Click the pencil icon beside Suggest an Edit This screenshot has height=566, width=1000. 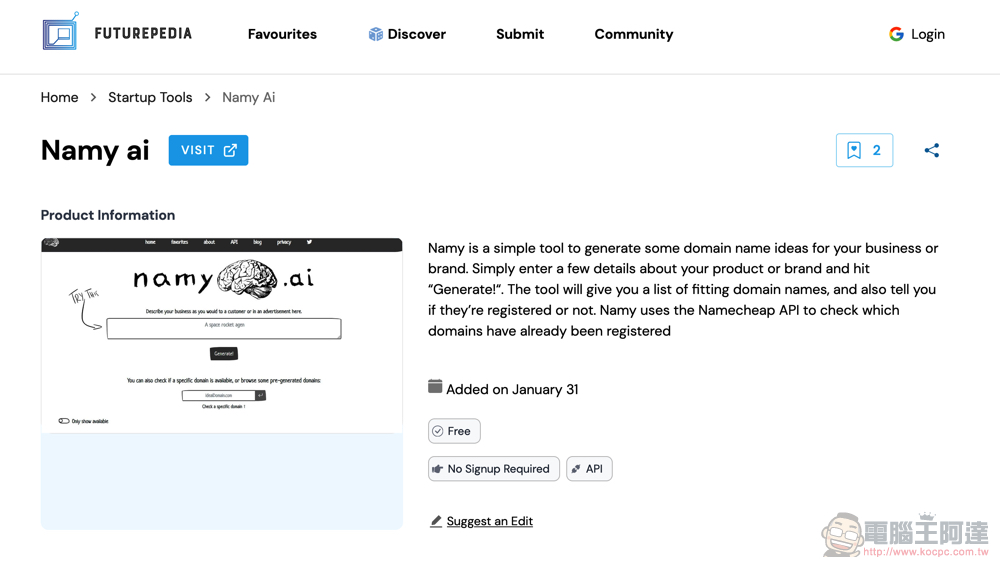click(x=436, y=521)
